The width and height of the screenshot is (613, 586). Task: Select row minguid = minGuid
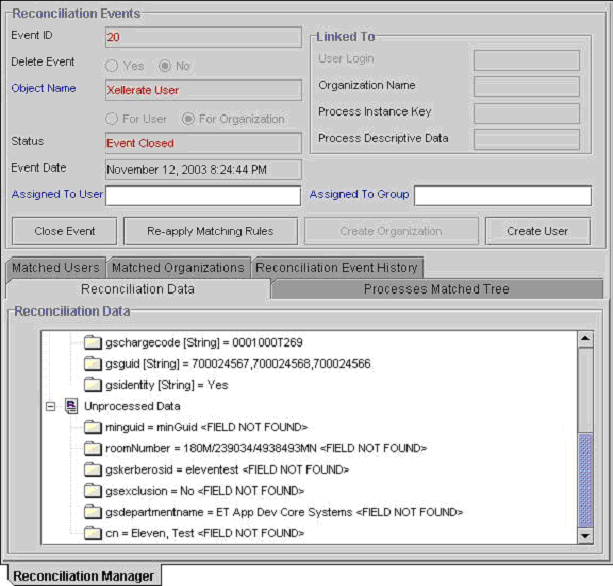click(x=206, y=427)
